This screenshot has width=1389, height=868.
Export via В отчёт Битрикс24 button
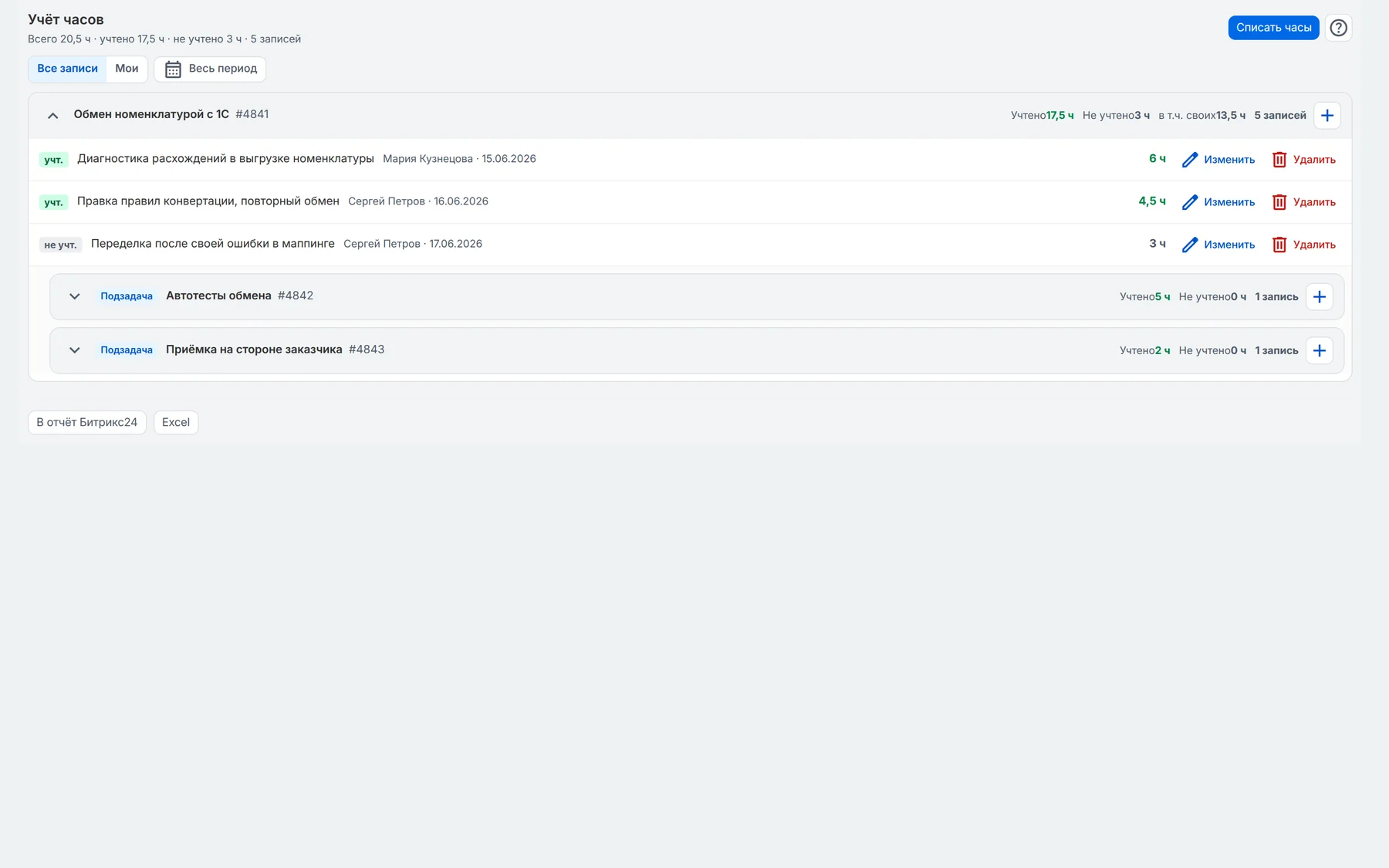point(87,423)
